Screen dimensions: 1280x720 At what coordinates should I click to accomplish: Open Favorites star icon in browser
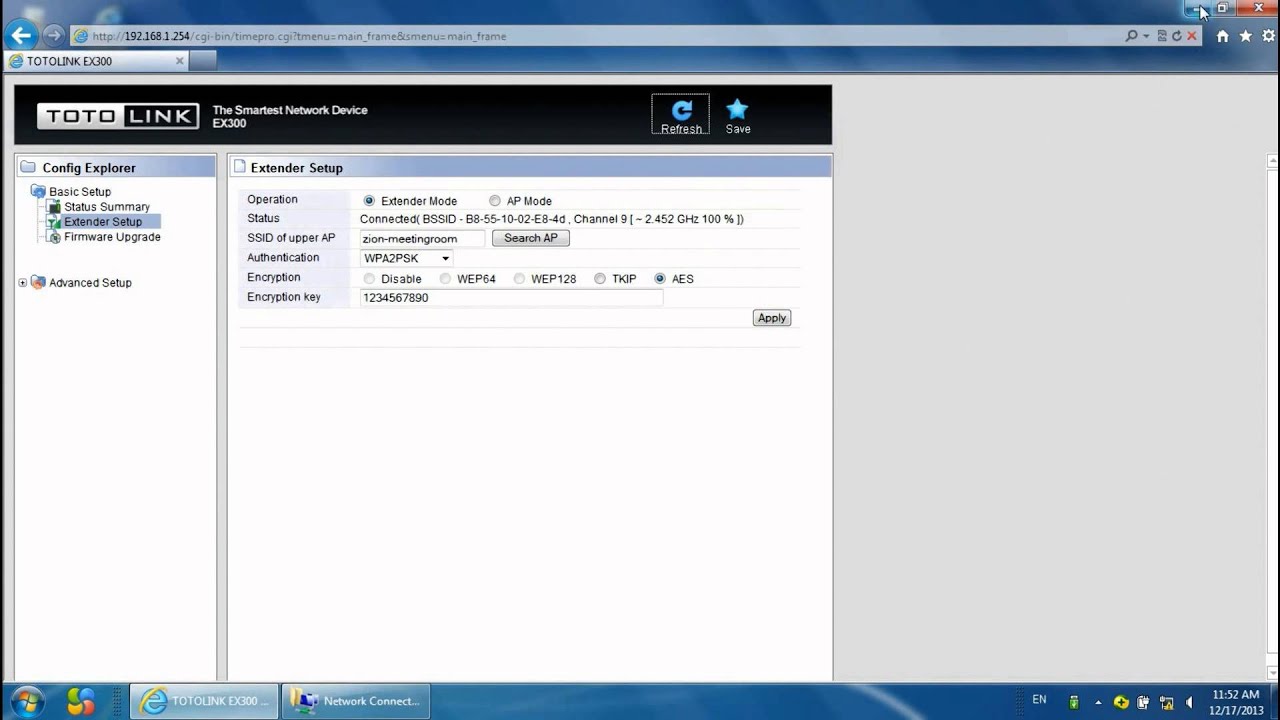click(1245, 36)
